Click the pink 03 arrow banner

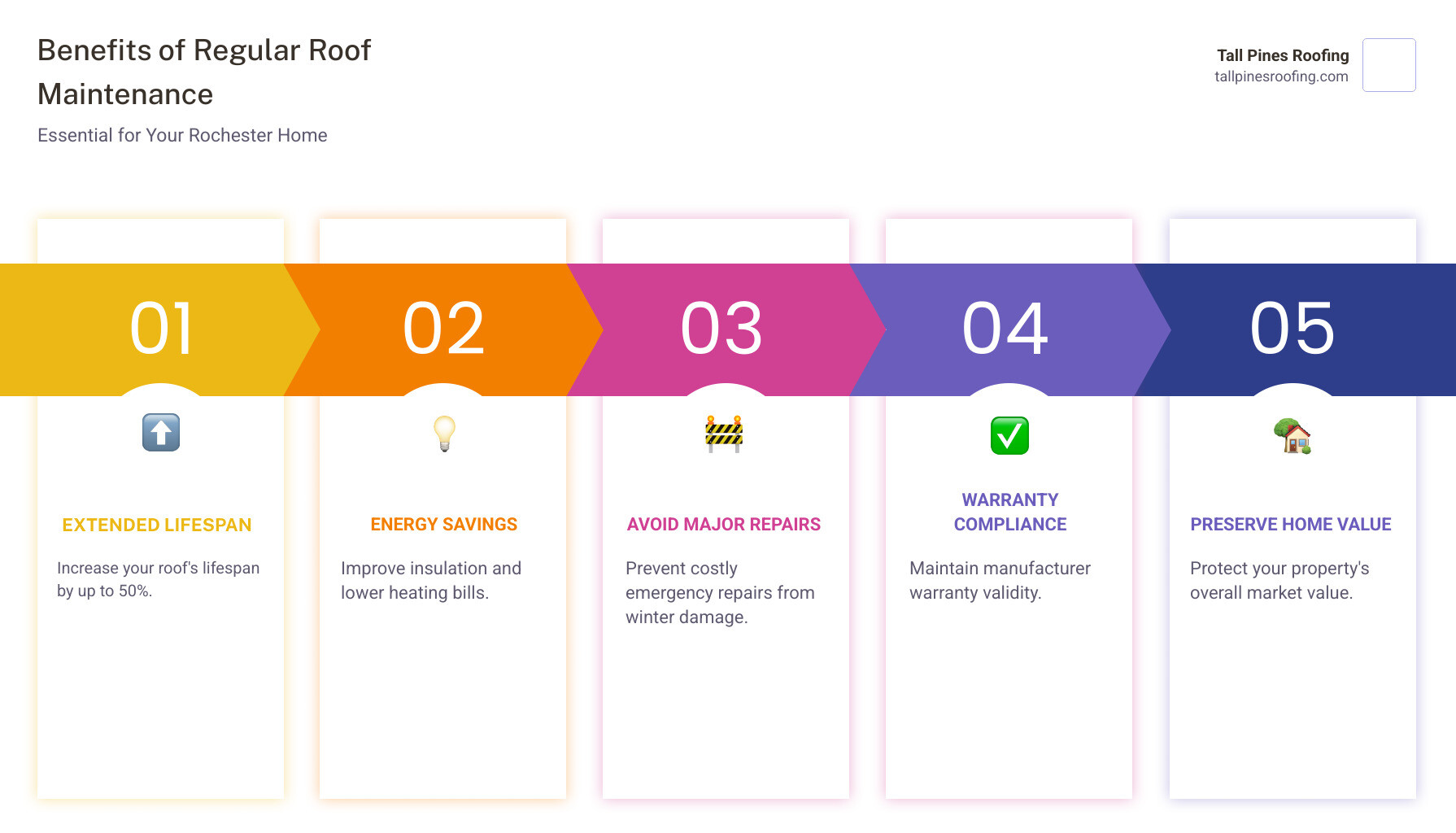pyautogui.click(x=722, y=329)
